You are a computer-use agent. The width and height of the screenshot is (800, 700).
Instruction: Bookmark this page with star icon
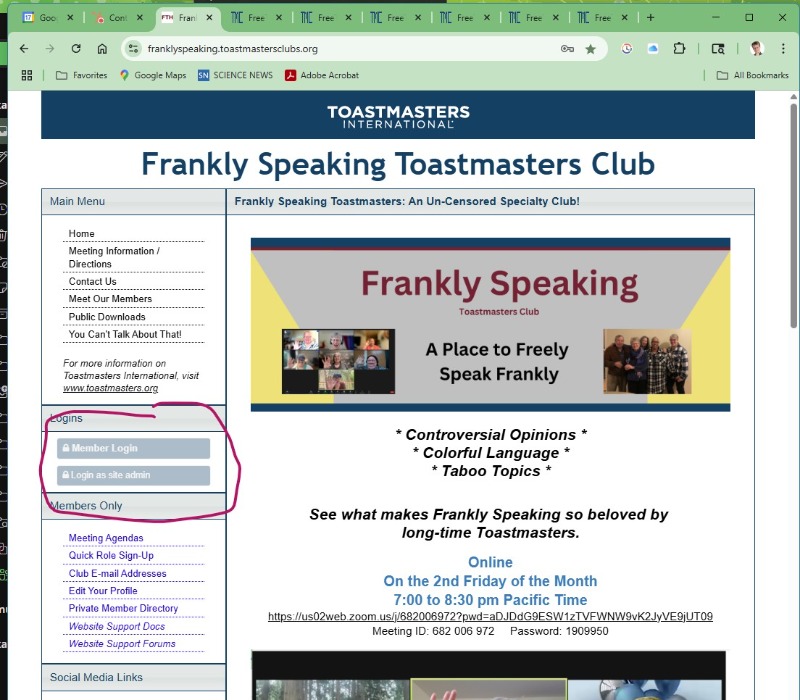(x=590, y=49)
